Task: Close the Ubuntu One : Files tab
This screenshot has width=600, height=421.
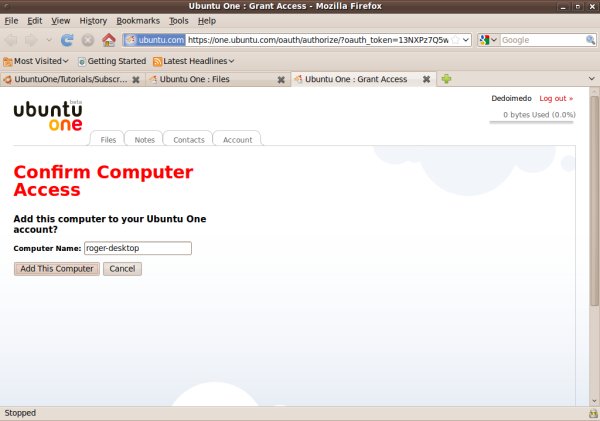Action: point(281,80)
